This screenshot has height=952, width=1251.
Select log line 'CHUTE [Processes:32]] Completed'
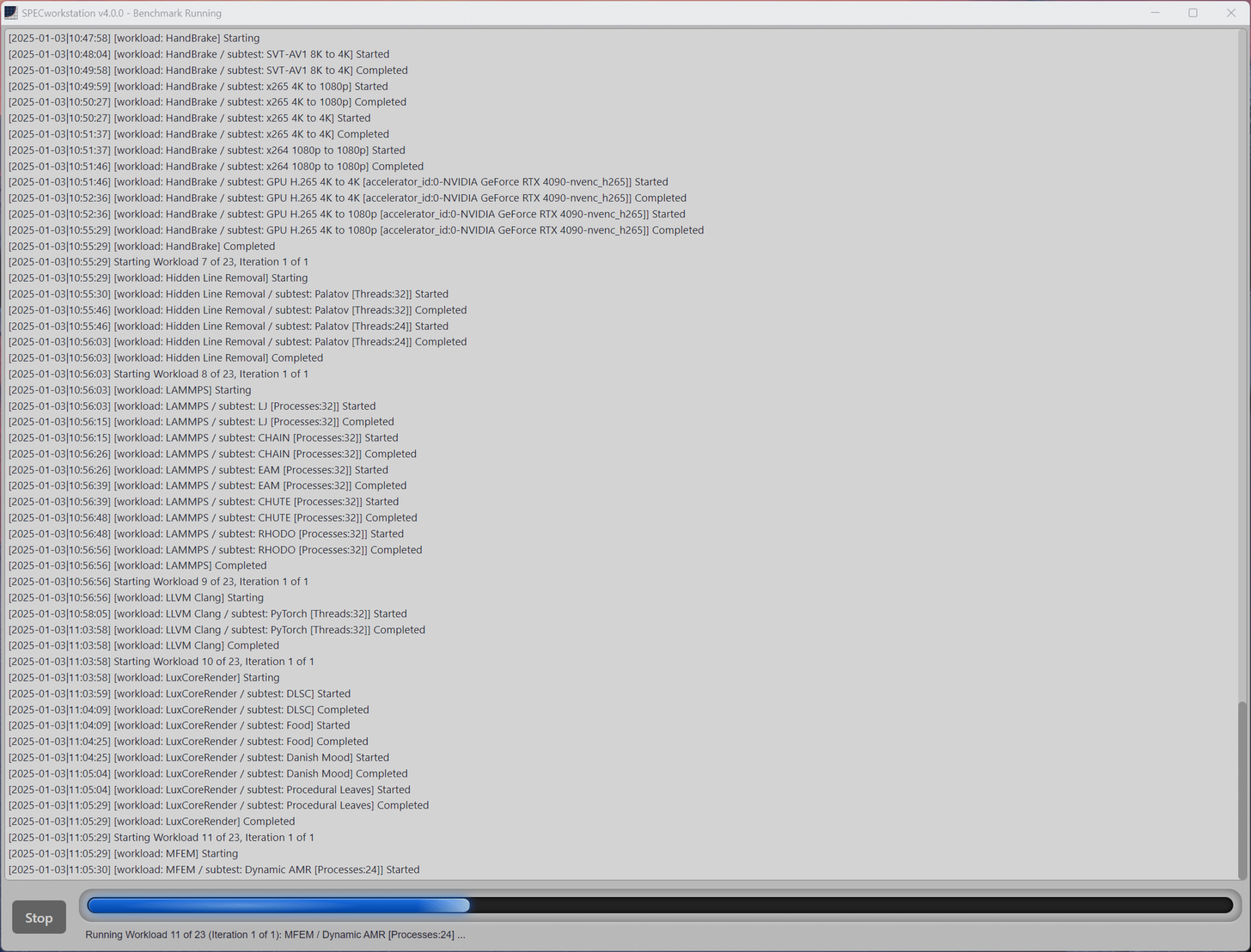point(213,518)
